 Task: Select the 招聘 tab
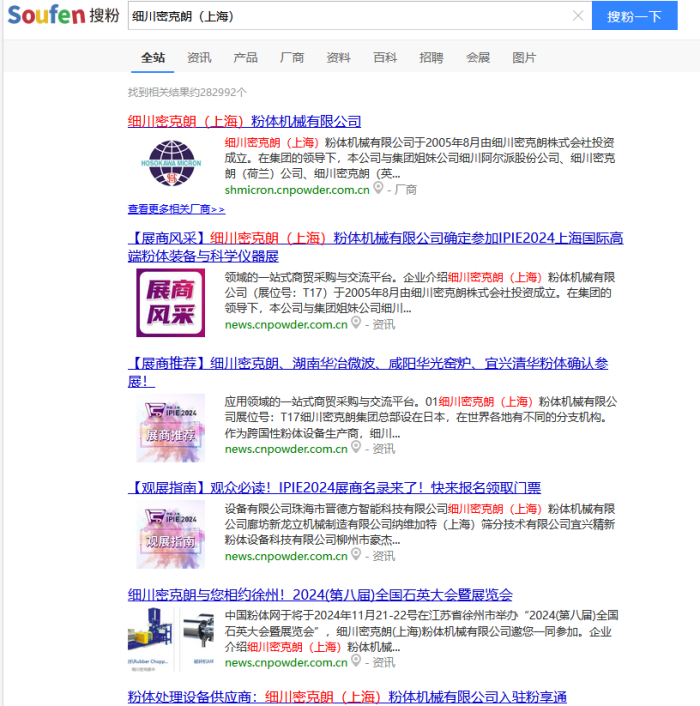431,58
